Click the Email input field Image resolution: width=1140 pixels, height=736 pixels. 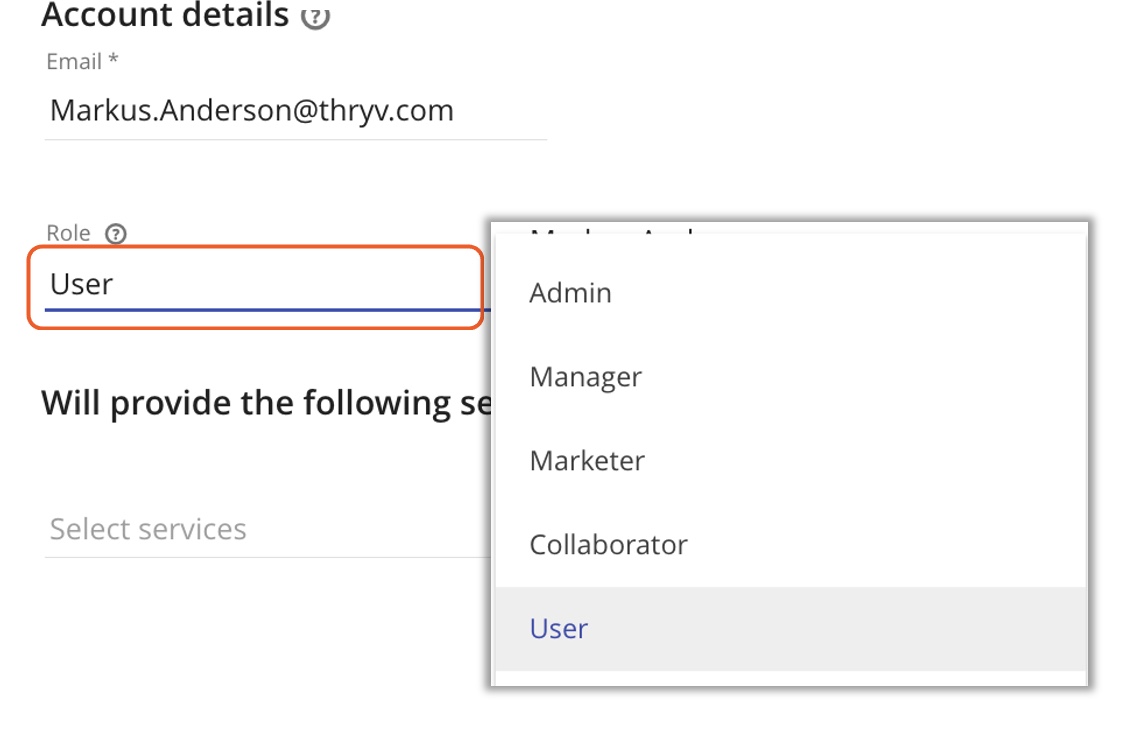coord(295,110)
